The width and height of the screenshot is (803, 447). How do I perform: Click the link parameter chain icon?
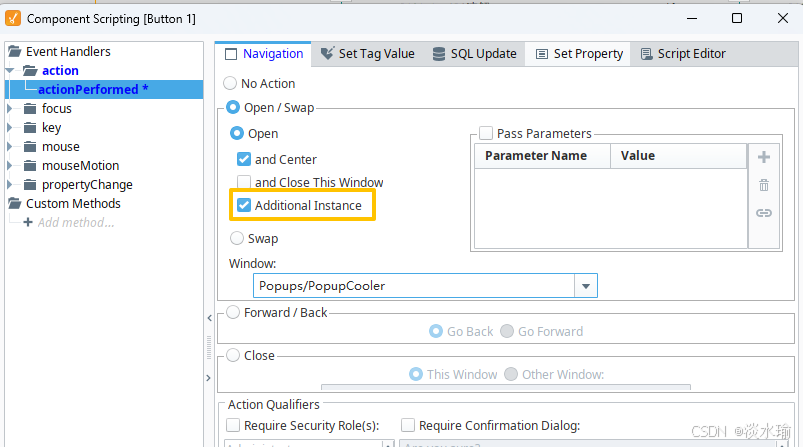[x=764, y=212]
